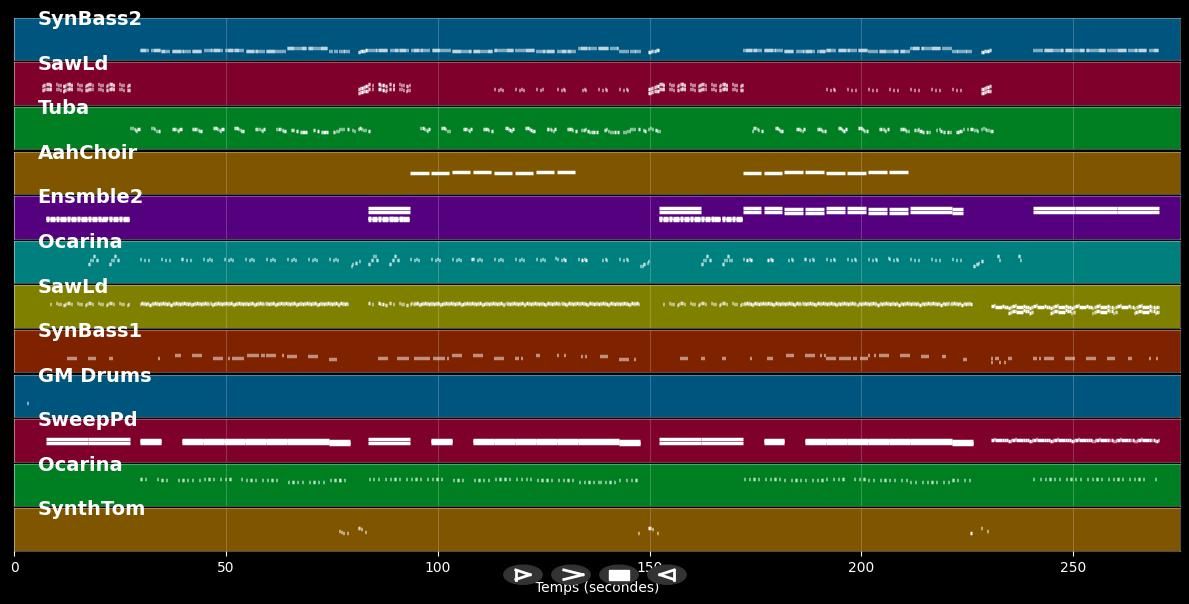Click the SweepPd track label

(x=87, y=420)
